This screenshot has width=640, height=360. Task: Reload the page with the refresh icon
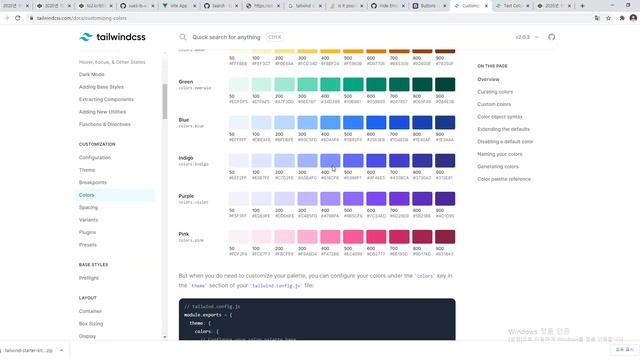tap(18, 18)
